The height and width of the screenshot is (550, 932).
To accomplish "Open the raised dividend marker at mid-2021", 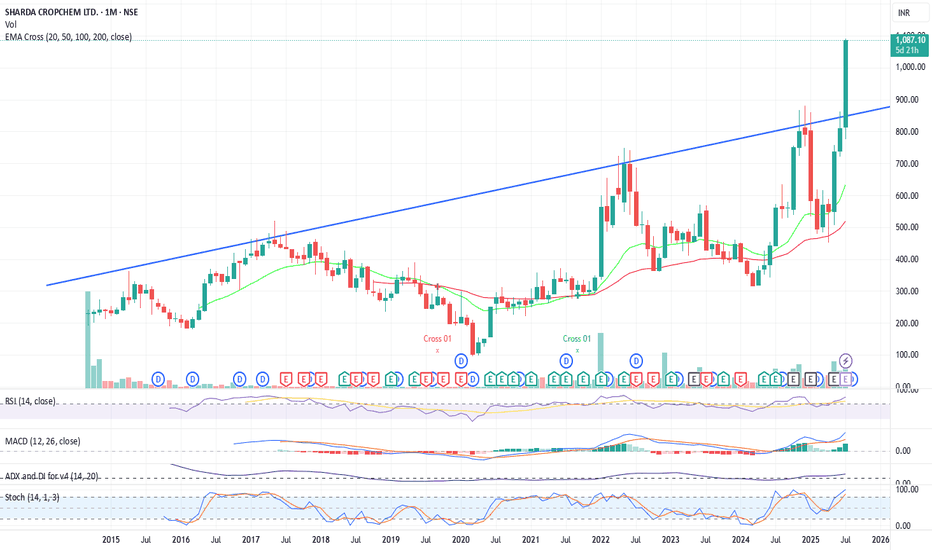I will (566, 360).
